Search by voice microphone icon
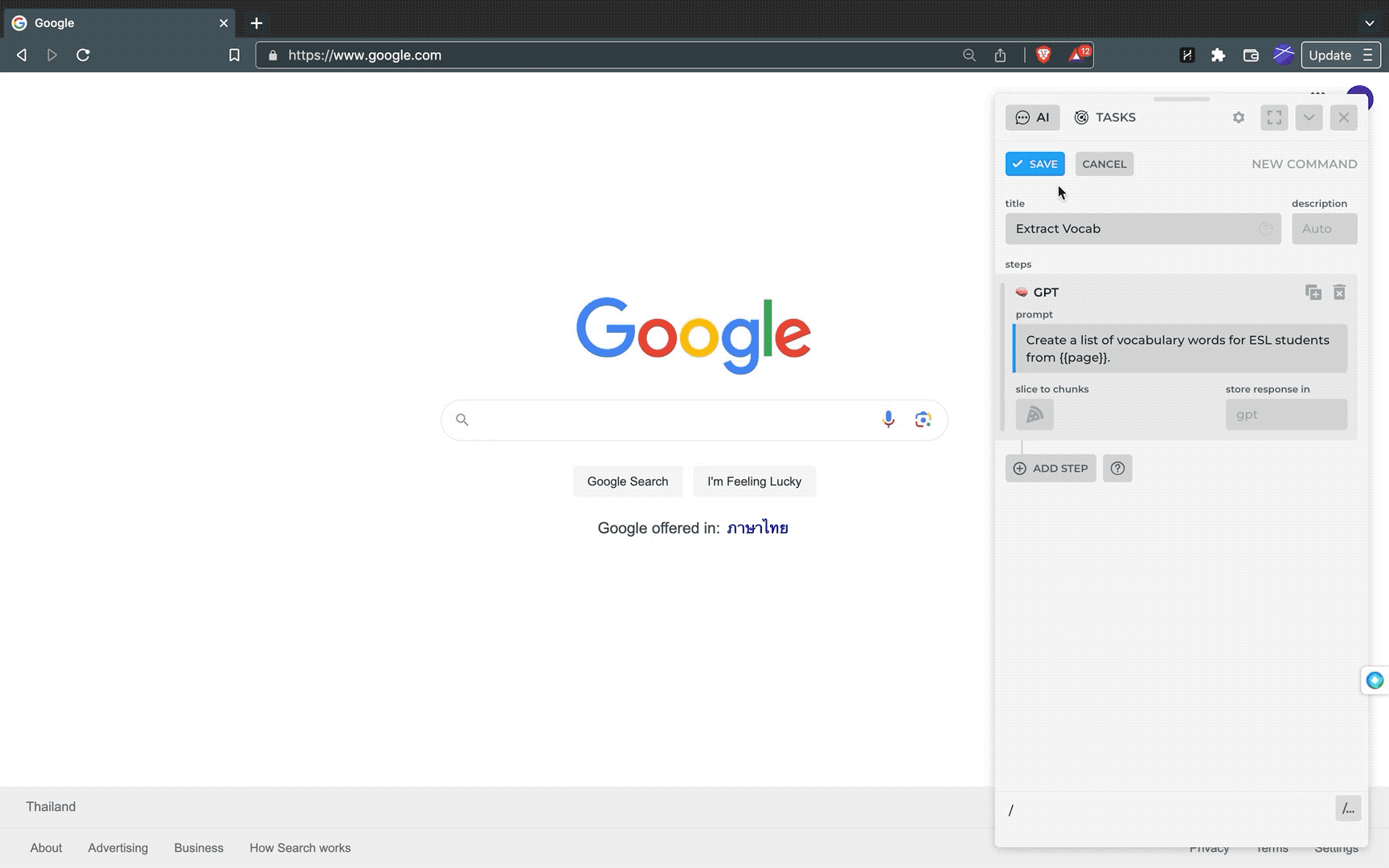The height and width of the screenshot is (868, 1389). pos(888,420)
